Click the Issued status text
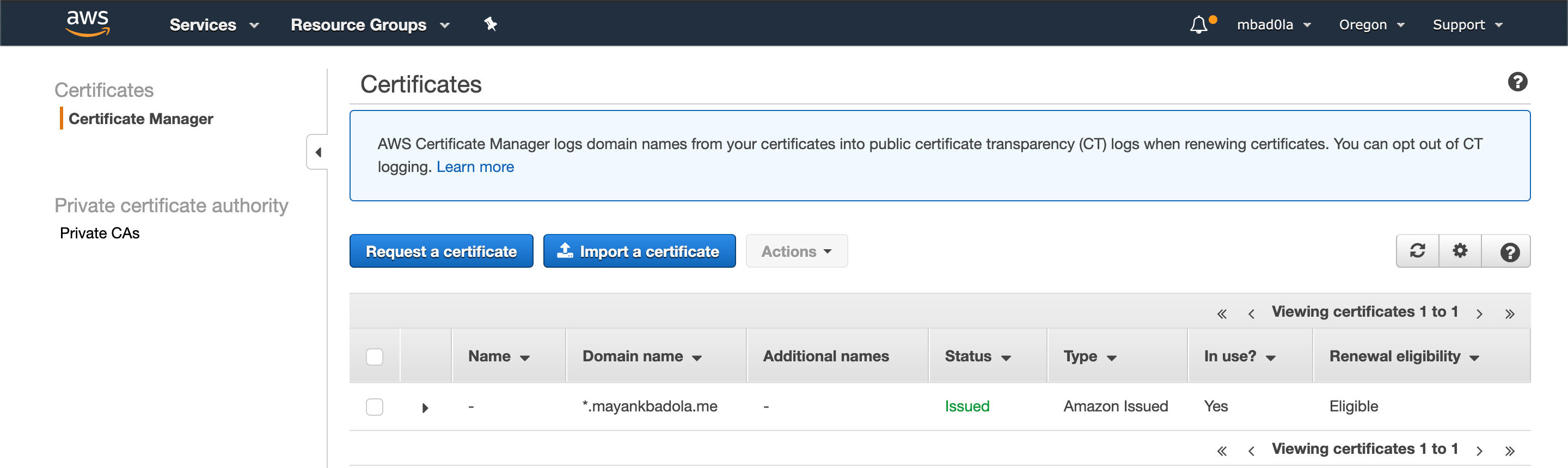Image resolution: width=1568 pixels, height=468 pixels. pyautogui.click(x=966, y=406)
